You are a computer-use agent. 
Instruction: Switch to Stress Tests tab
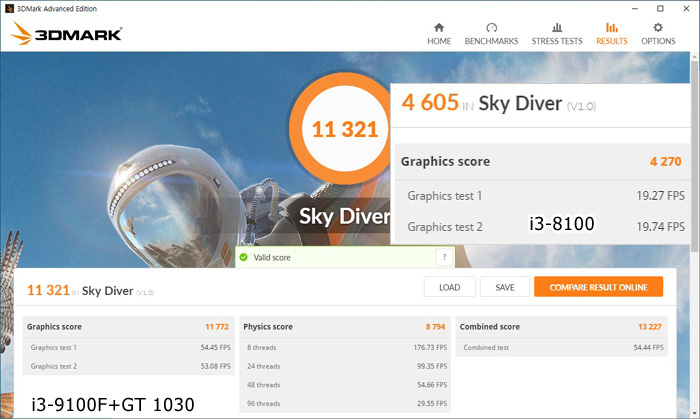[x=557, y=34]
